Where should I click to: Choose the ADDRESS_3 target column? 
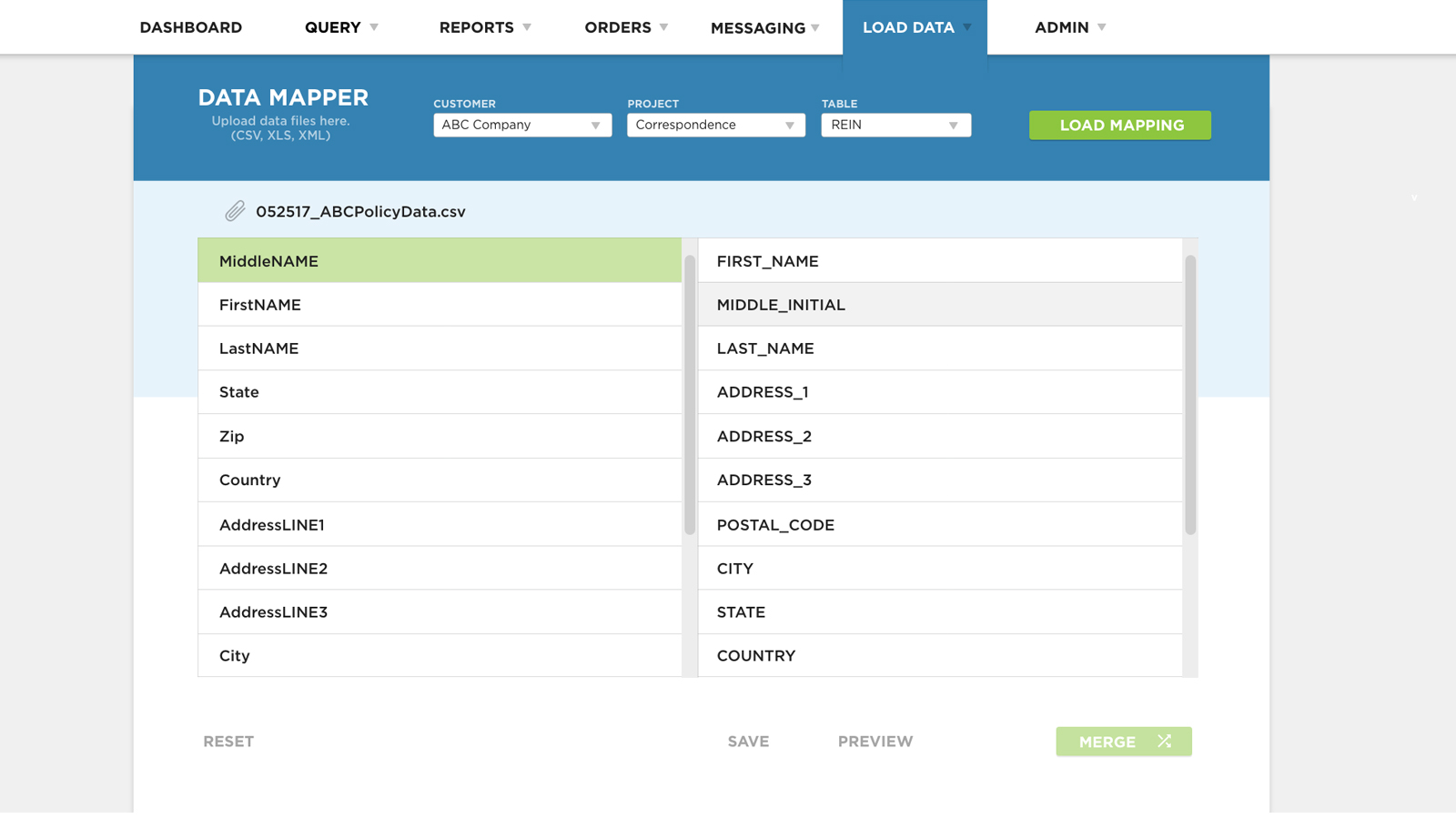point(940,480)
